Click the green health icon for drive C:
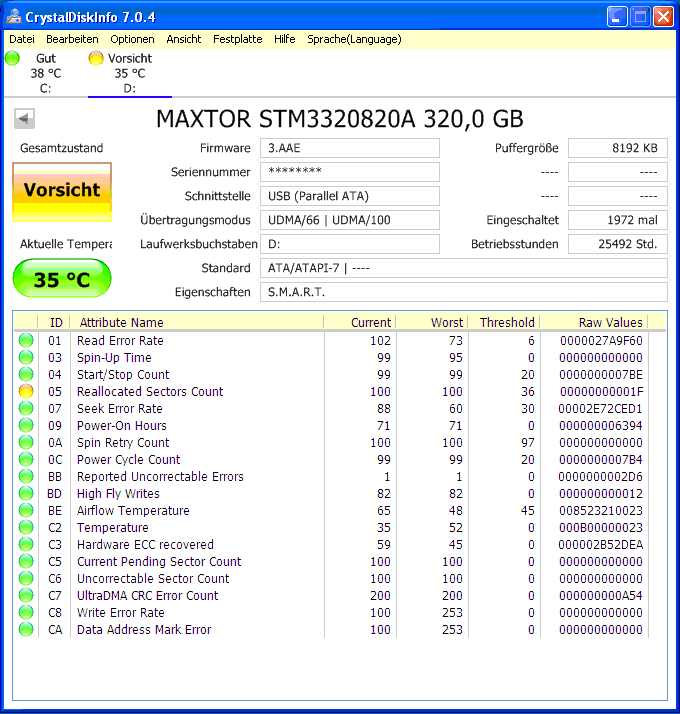Image resolution: width=680 pixels, height=714 pixels. pos(12,58)
